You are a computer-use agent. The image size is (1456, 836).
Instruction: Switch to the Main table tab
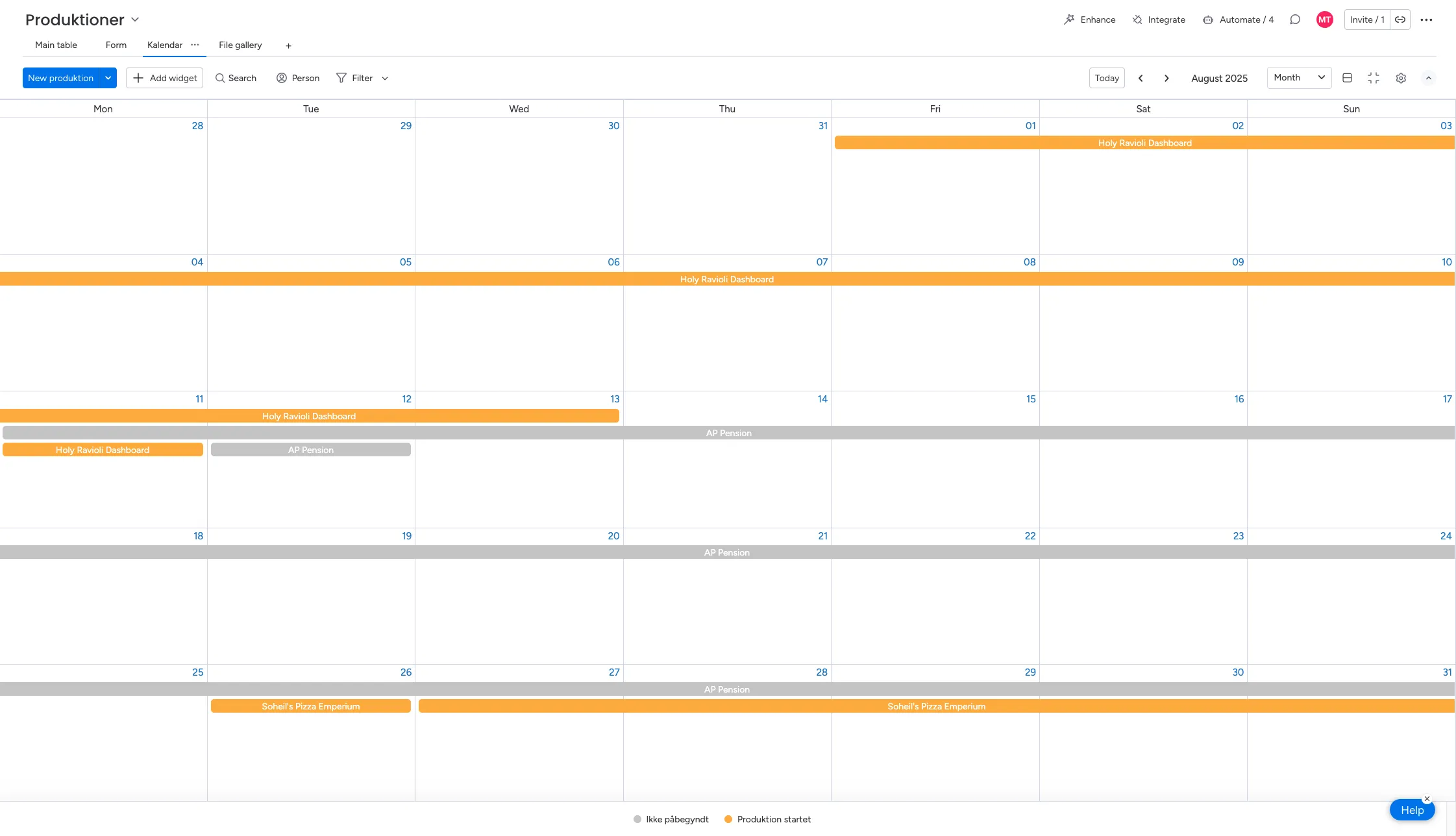click(x=56, y=45)
